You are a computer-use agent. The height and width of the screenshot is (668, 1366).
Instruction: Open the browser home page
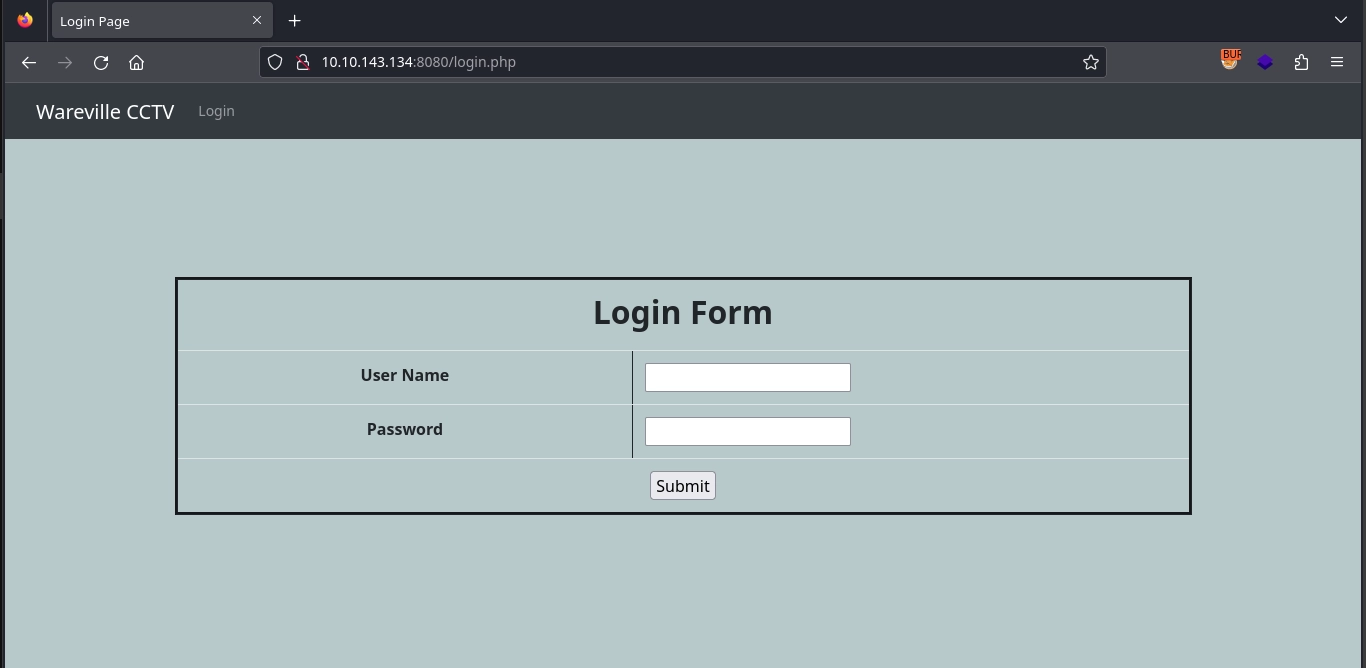(x=137, y=62)
